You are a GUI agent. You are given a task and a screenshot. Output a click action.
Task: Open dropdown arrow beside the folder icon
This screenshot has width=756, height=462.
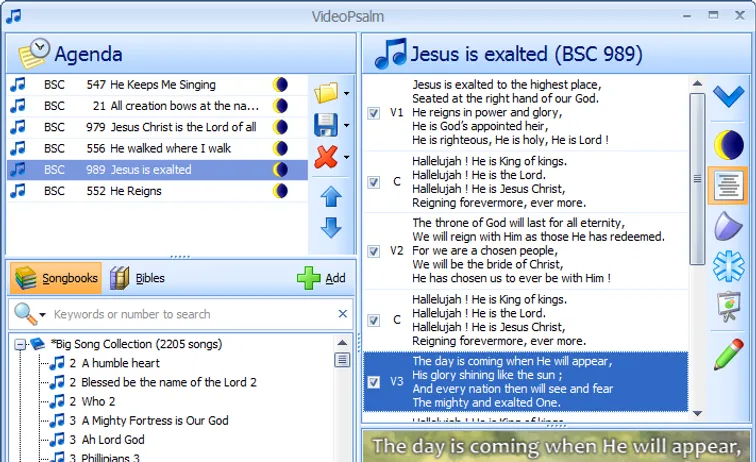point(346,94)
